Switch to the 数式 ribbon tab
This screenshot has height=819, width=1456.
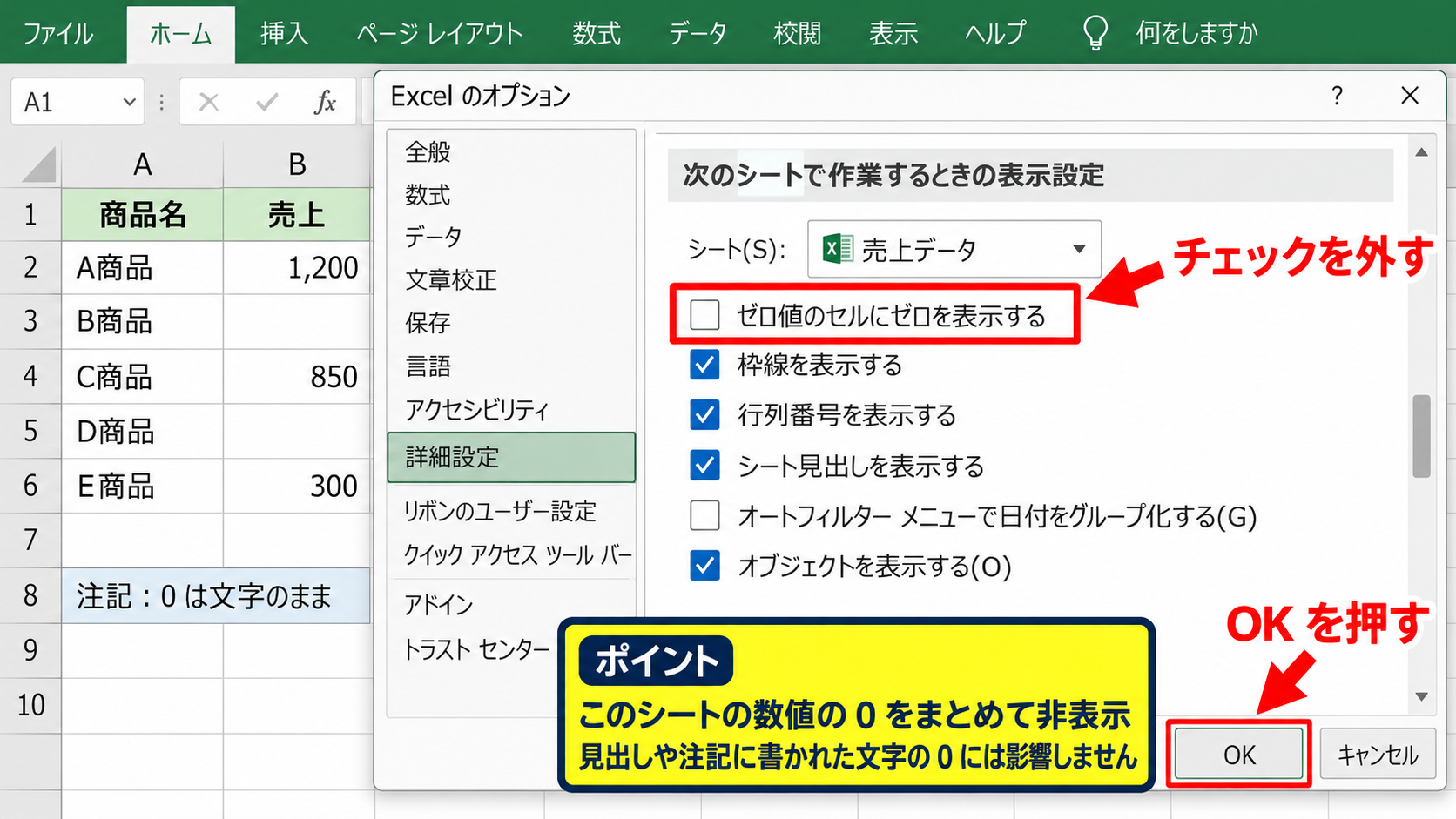click(x=597, y=33)
